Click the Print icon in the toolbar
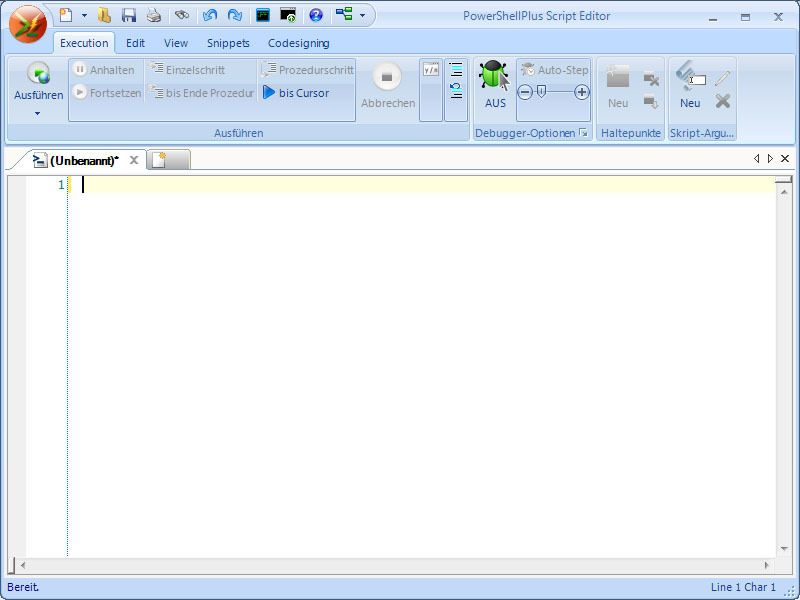This screenshot has height=600, width=800. pos(152,16)
